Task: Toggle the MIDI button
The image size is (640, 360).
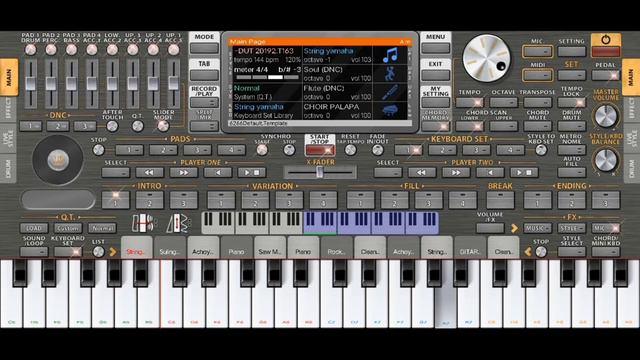Action: pyautogui.click(x=537, y=75)
